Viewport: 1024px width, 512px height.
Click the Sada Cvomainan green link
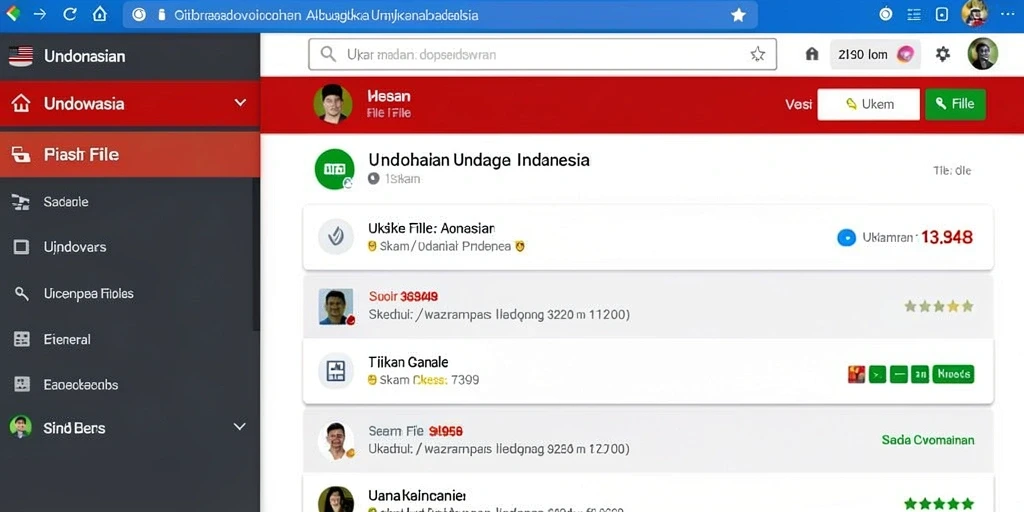(x=928, y=440)
